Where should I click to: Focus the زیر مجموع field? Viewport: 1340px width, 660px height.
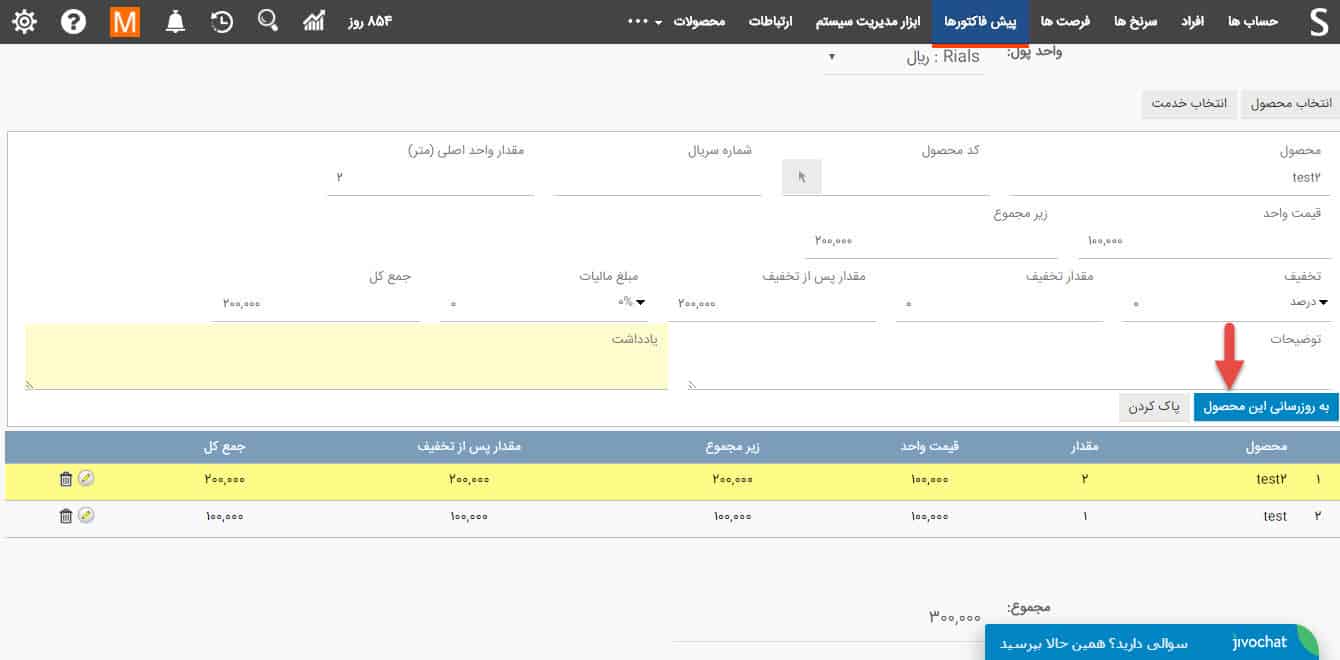[x=932, y=241]
